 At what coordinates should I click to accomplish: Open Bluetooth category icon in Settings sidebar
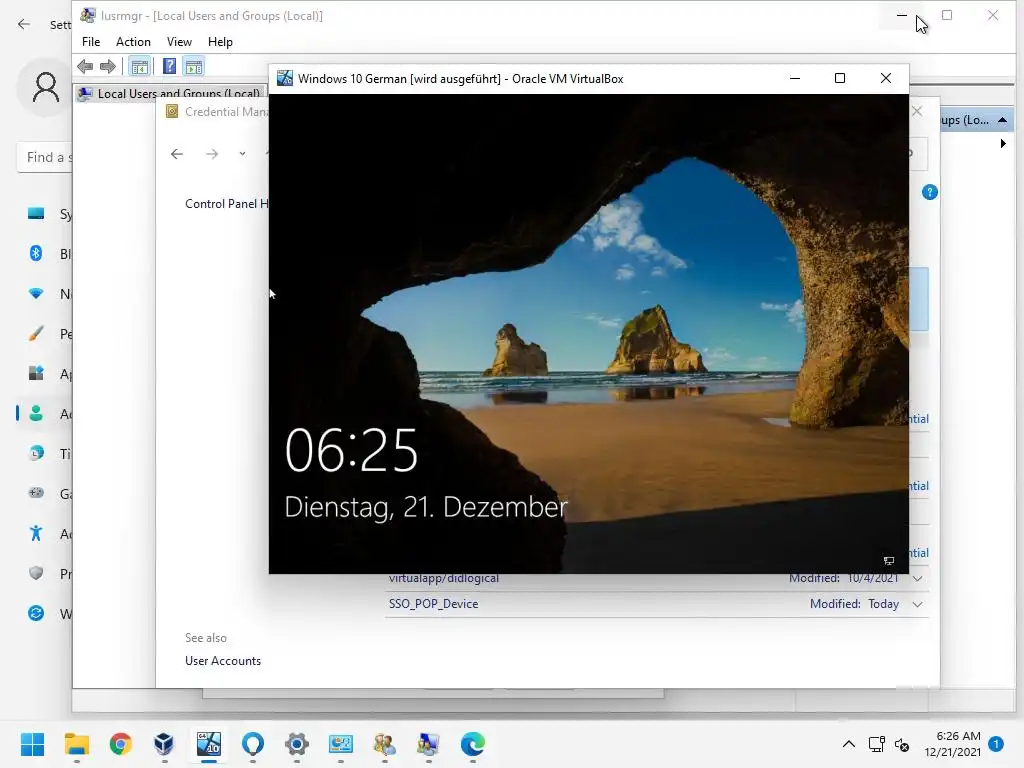[36, 253]
